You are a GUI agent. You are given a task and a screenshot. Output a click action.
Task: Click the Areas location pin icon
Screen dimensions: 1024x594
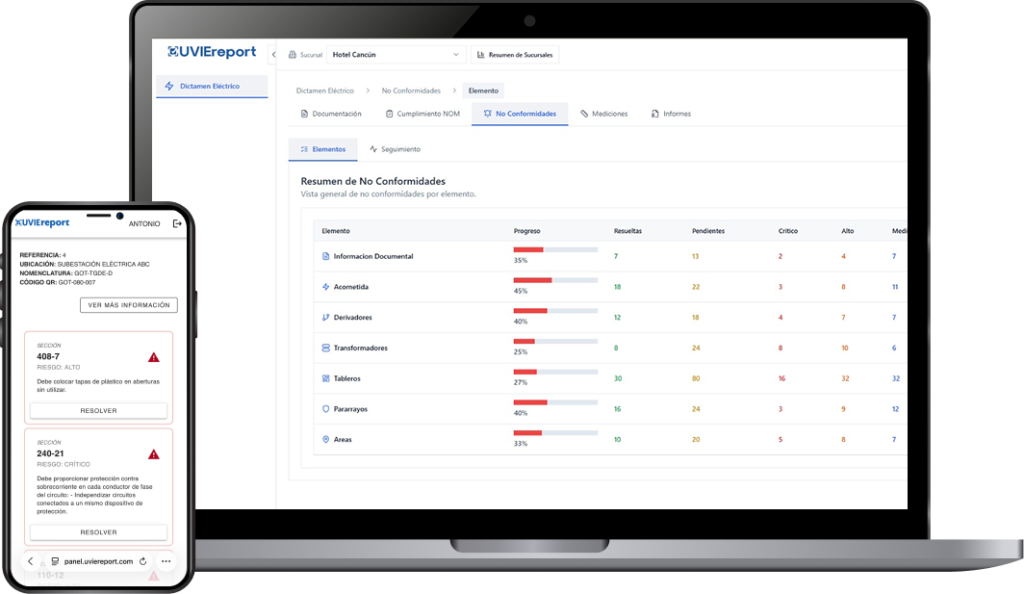coord(326,440)
